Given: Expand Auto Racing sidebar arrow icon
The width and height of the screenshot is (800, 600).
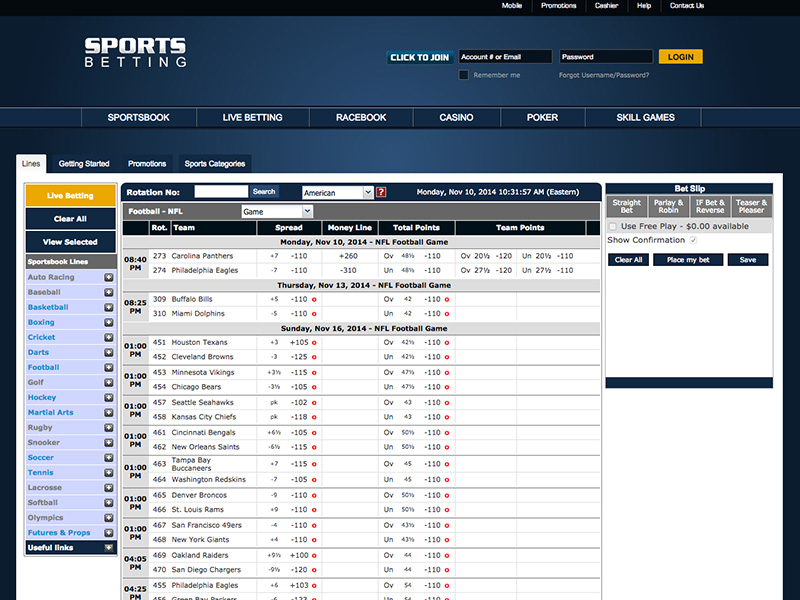Looking at the screenshot, I should pyautogui.click(x=109, y=277).
